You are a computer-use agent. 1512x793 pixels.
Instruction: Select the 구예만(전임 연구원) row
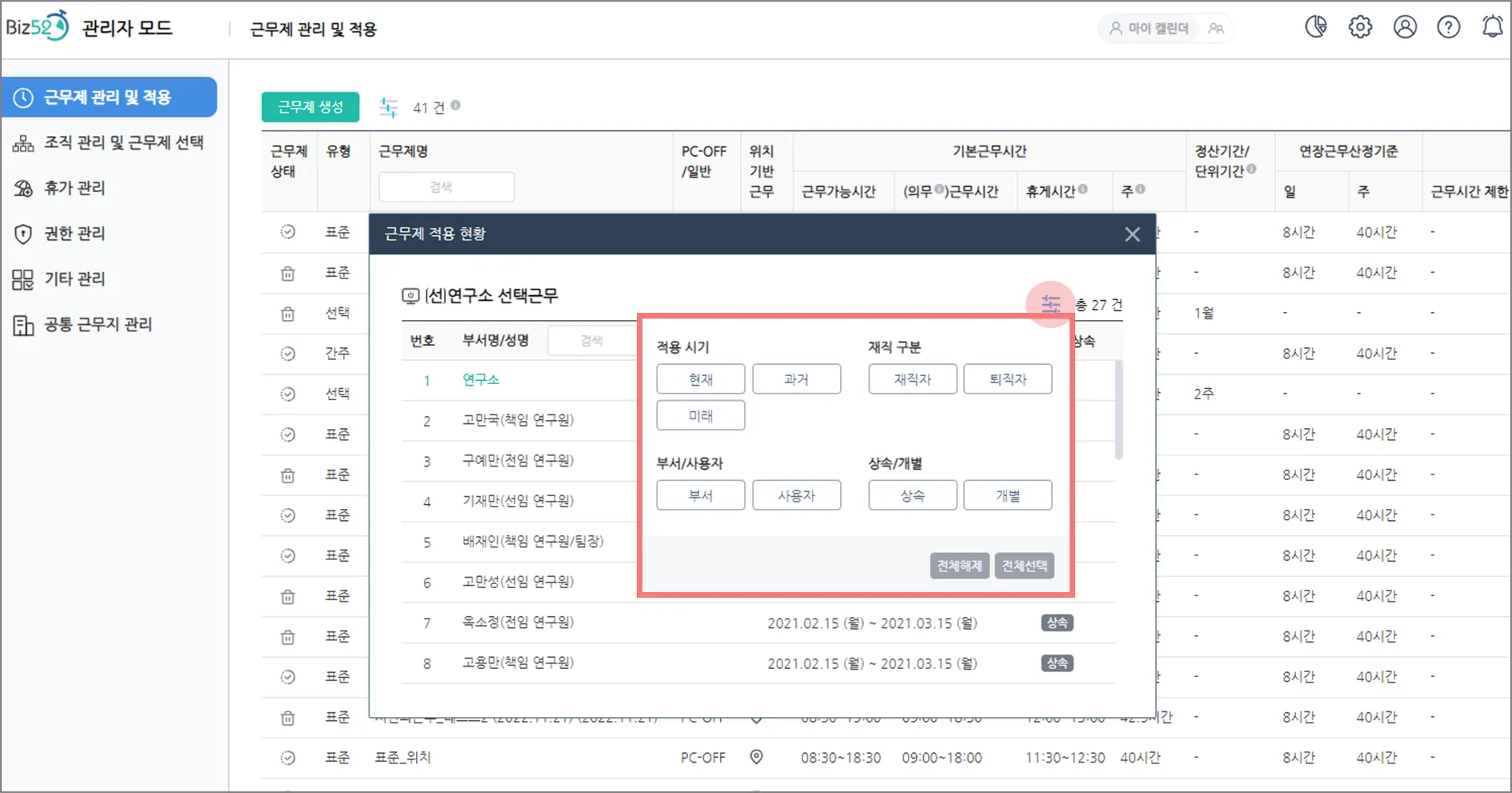[518, 460]
